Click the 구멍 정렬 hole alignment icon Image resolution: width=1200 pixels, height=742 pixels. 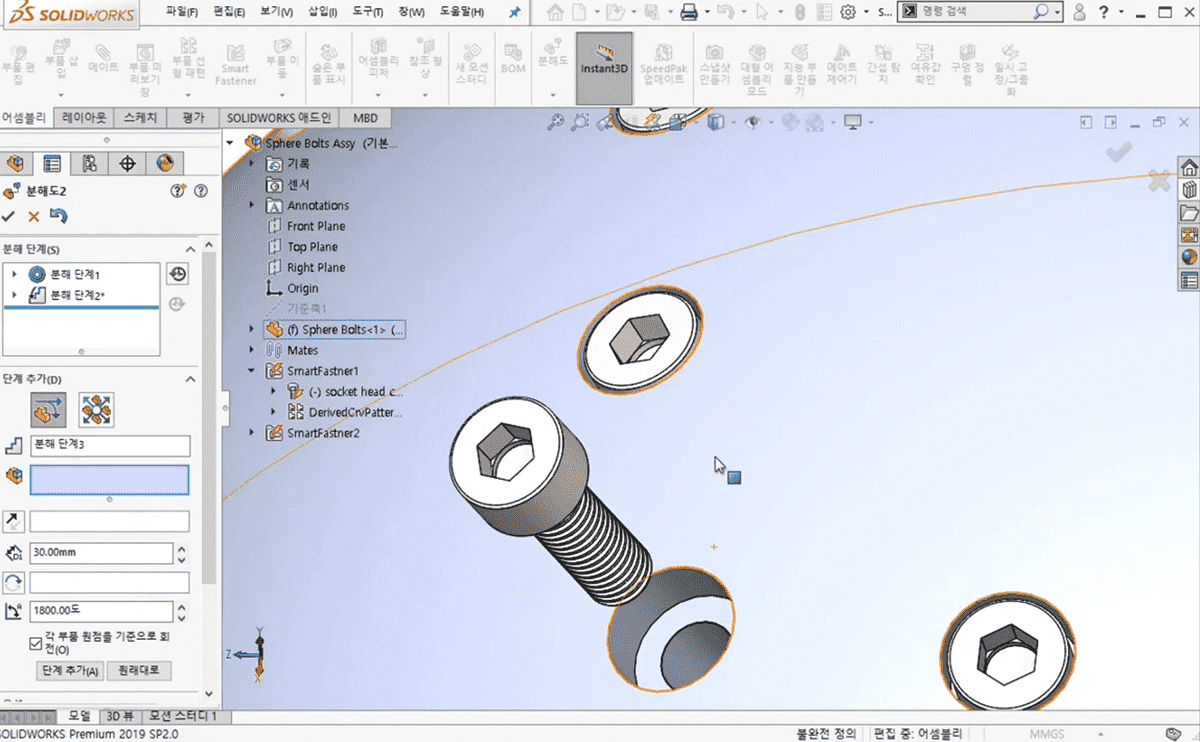tap(967, 63)
